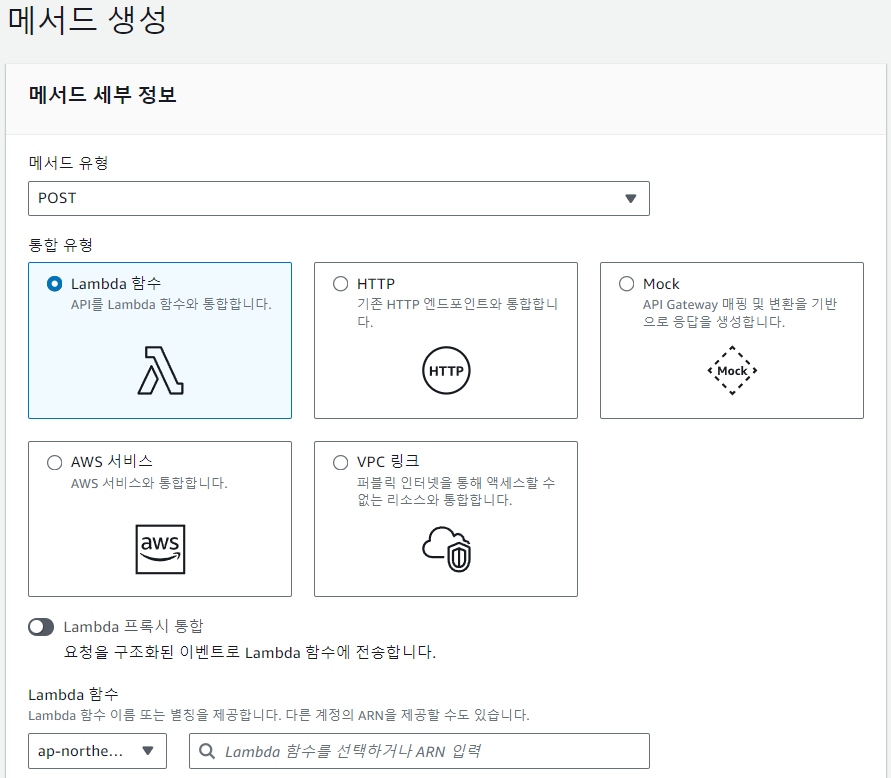Click the VPC 링크 card description text
891x778 pixels.
coord(456,491)
